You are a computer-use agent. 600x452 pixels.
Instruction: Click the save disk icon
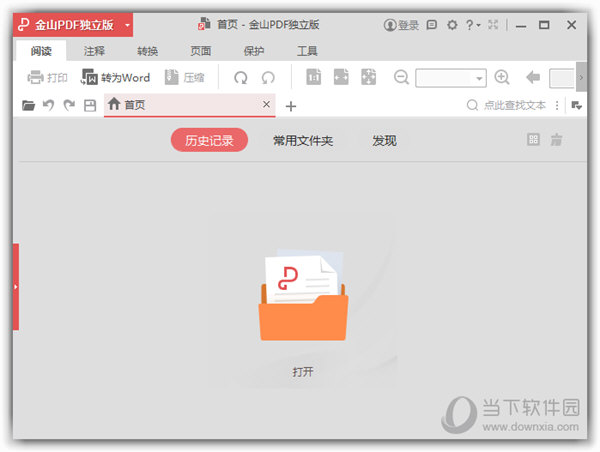pyautogui.click(x=90, y=105)
